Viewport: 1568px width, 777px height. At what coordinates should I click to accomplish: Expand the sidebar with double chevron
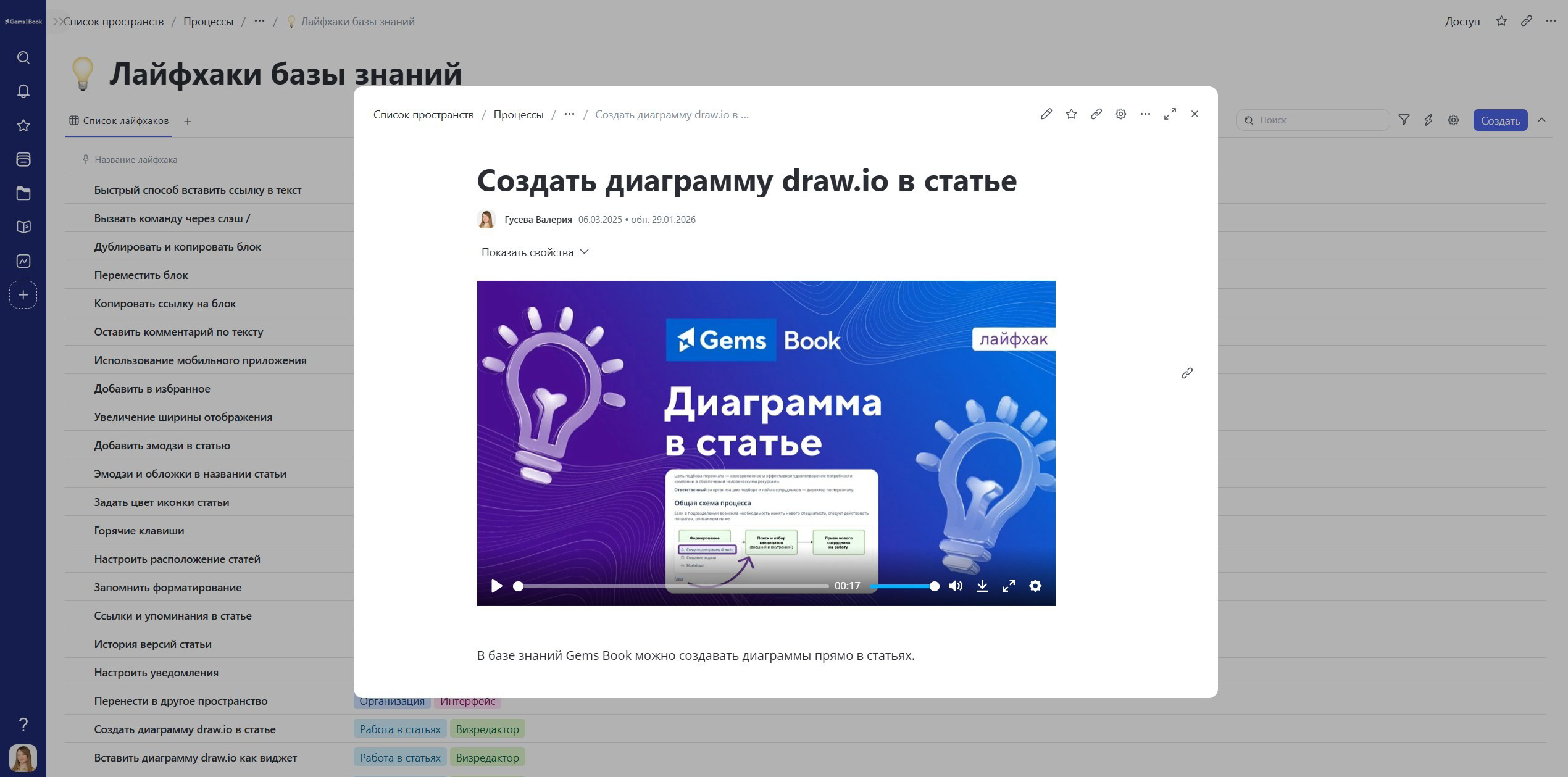(x=57, y=22)
